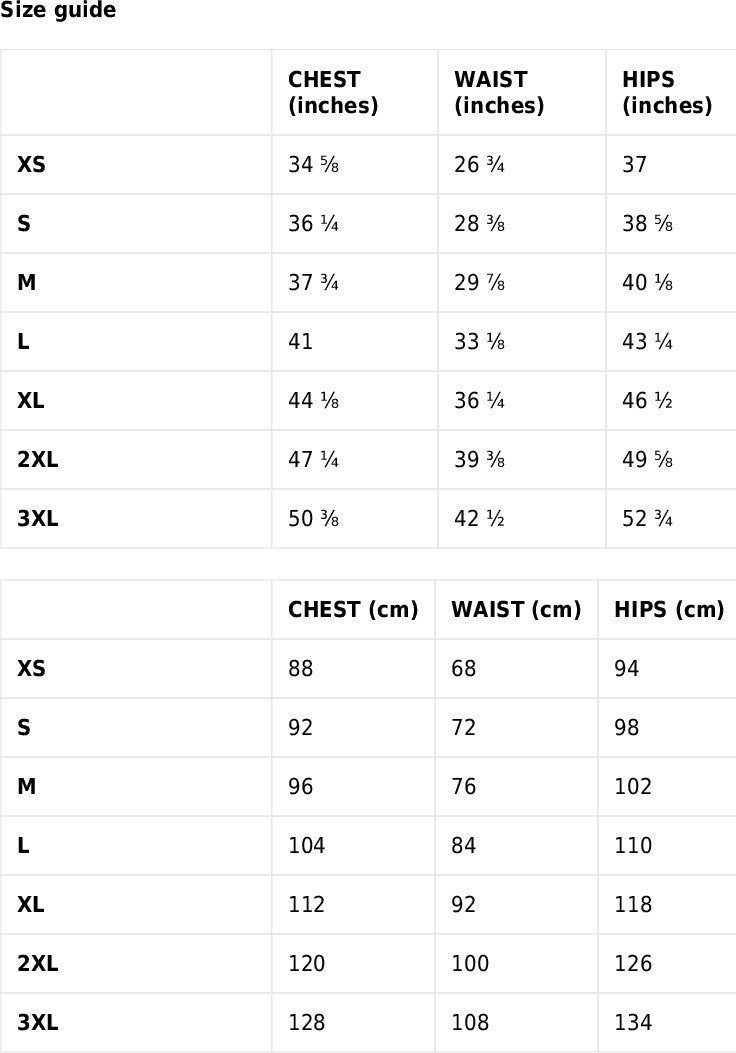Viewport: 736px width, 1053px height.
Task: Click the 43 ¼ hips measurement cell
Action: (x=647, y=342)
